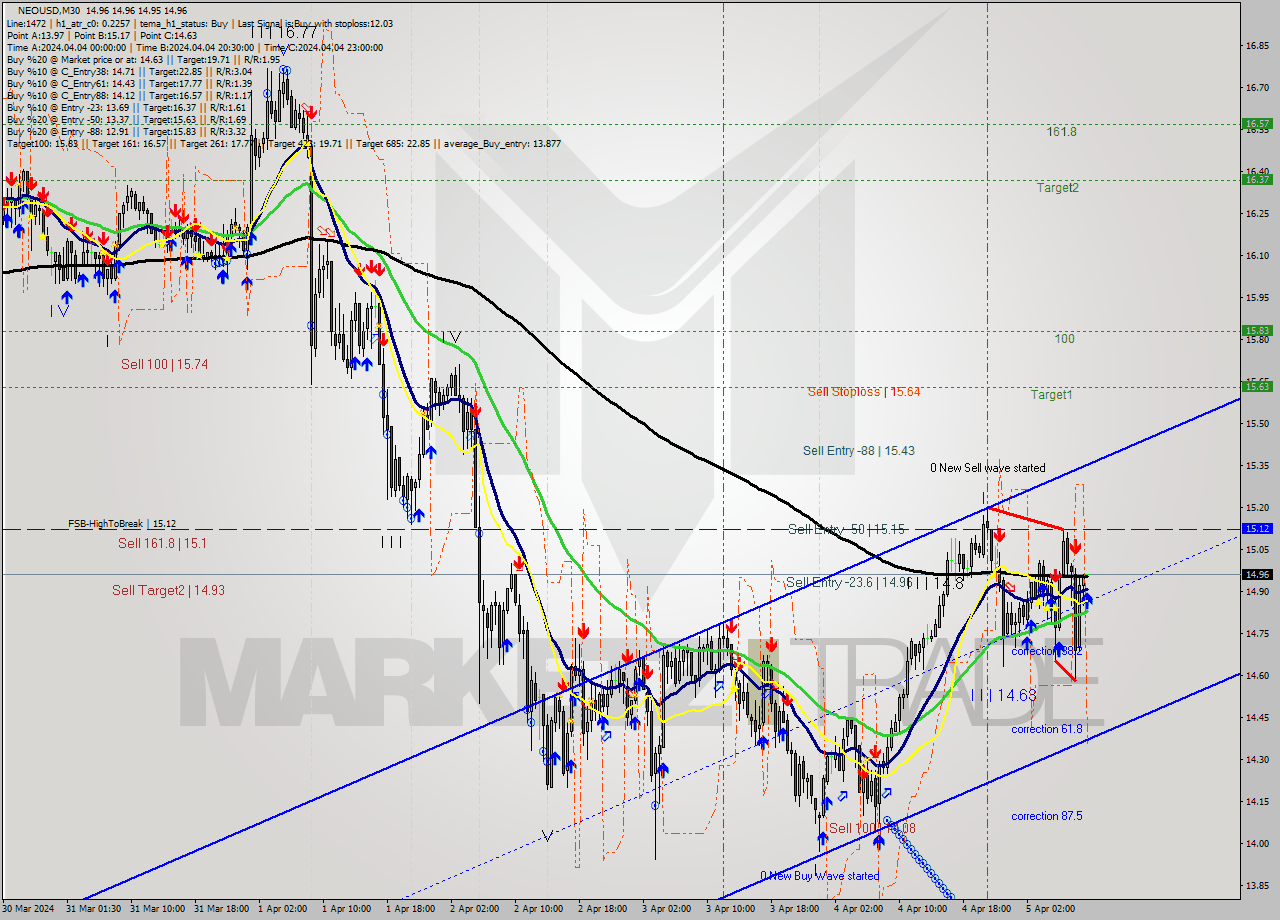Click the 'Buy %20 @ Entry -50: 13.37' line
Image resolution: width=1280 pixels, height=920 pixels.
coord(127,120)
